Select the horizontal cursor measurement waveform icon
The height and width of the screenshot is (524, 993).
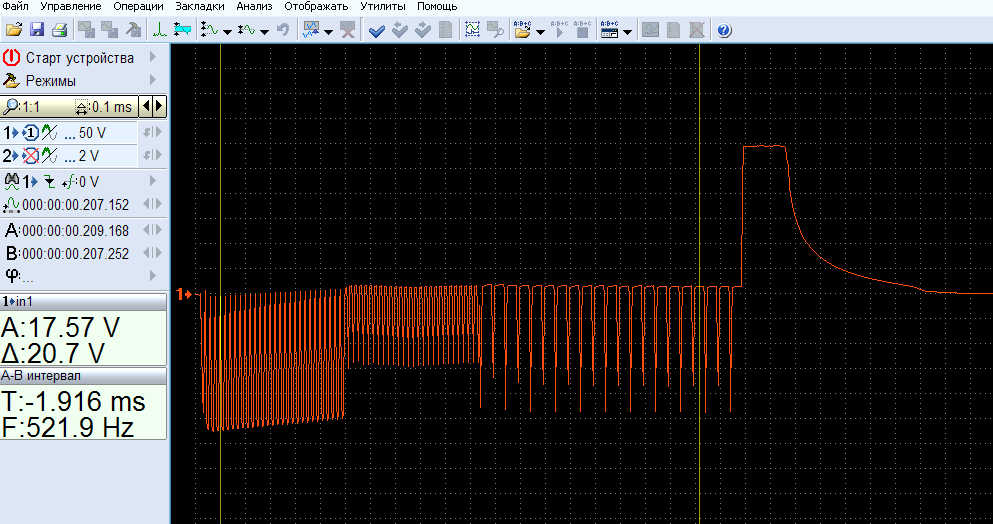click(247, 30)
